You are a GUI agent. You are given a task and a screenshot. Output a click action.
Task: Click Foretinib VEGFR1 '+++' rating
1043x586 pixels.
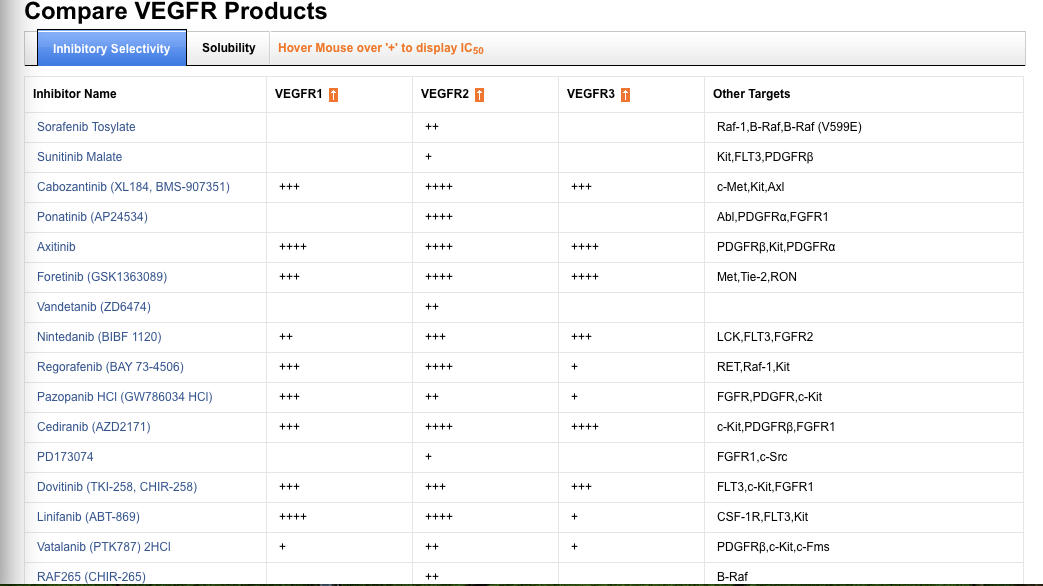[x=289, y=277]
